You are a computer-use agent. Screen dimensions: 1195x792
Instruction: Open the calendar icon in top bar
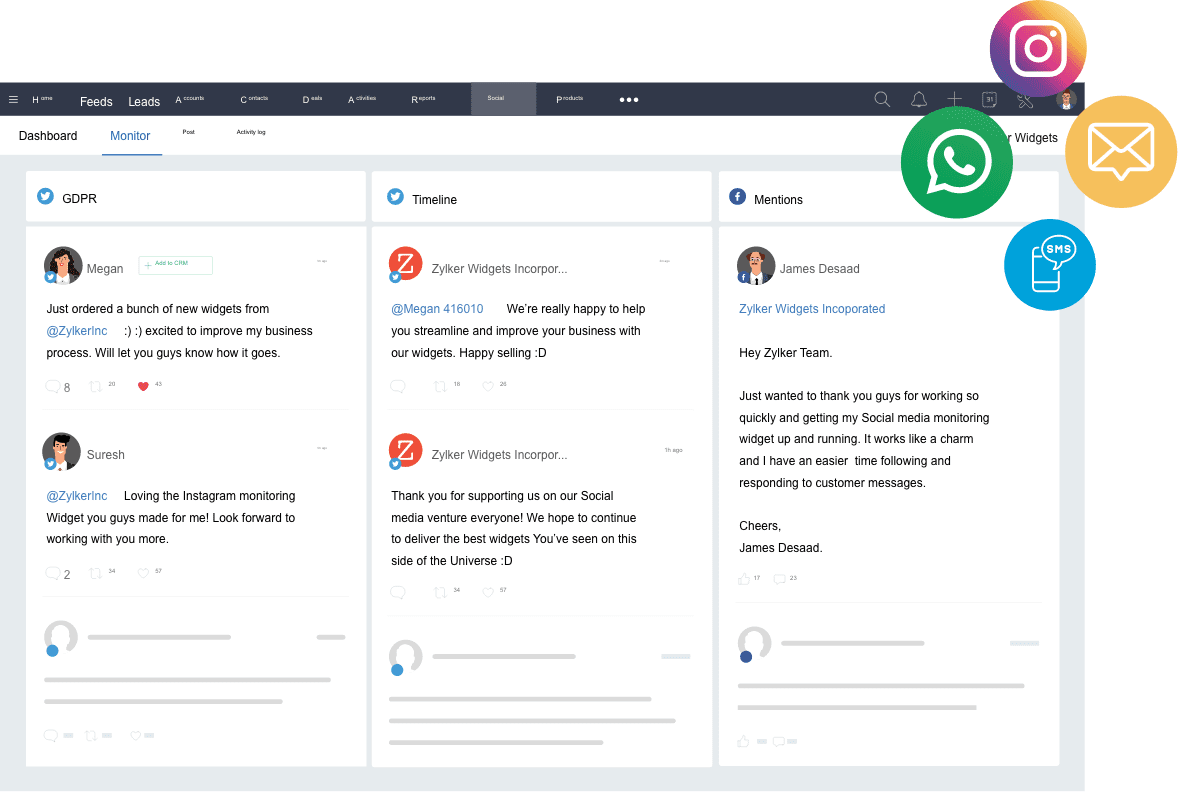[x=989, y=100]
